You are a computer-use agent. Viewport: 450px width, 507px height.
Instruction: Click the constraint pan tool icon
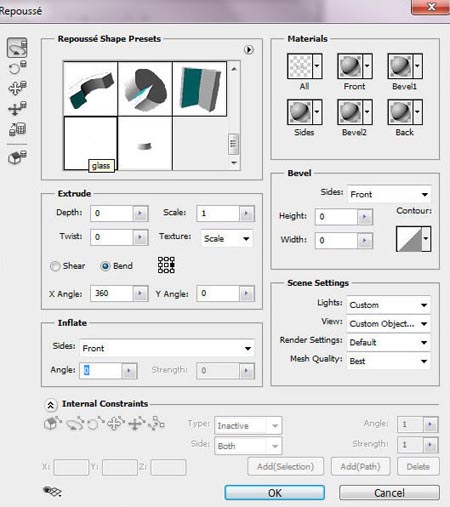point(116,424)
